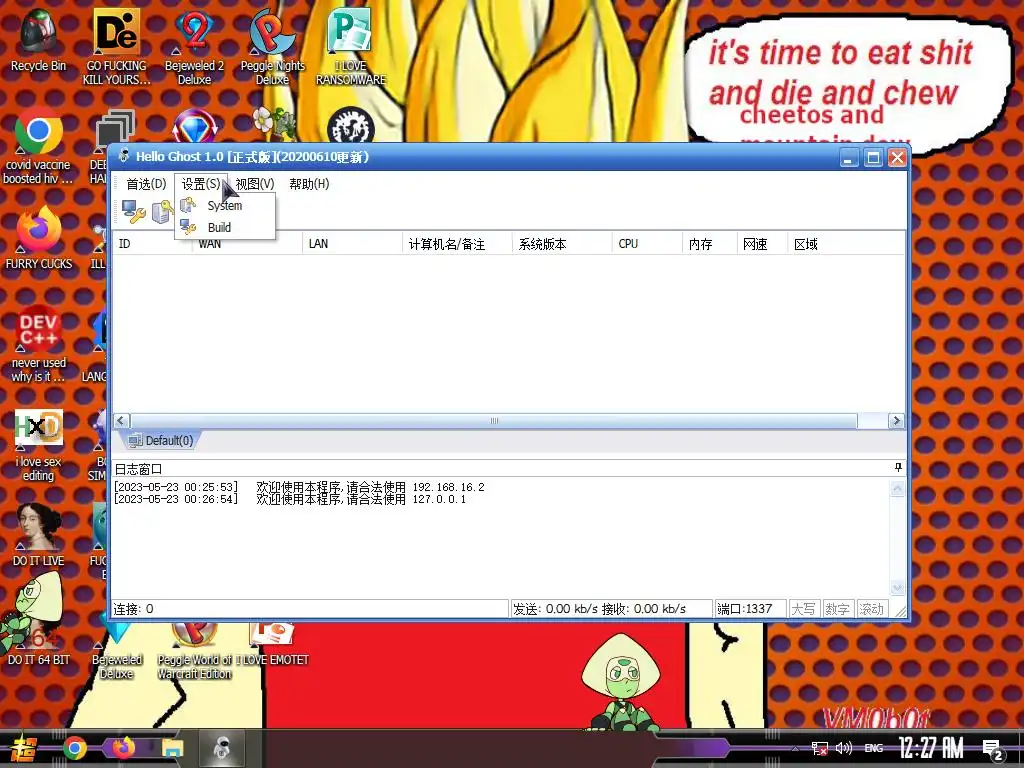The height and width of the screenshot is (768, 1024).
Task: Open the 帮助(H) menu
Action: tap(309, 184)
